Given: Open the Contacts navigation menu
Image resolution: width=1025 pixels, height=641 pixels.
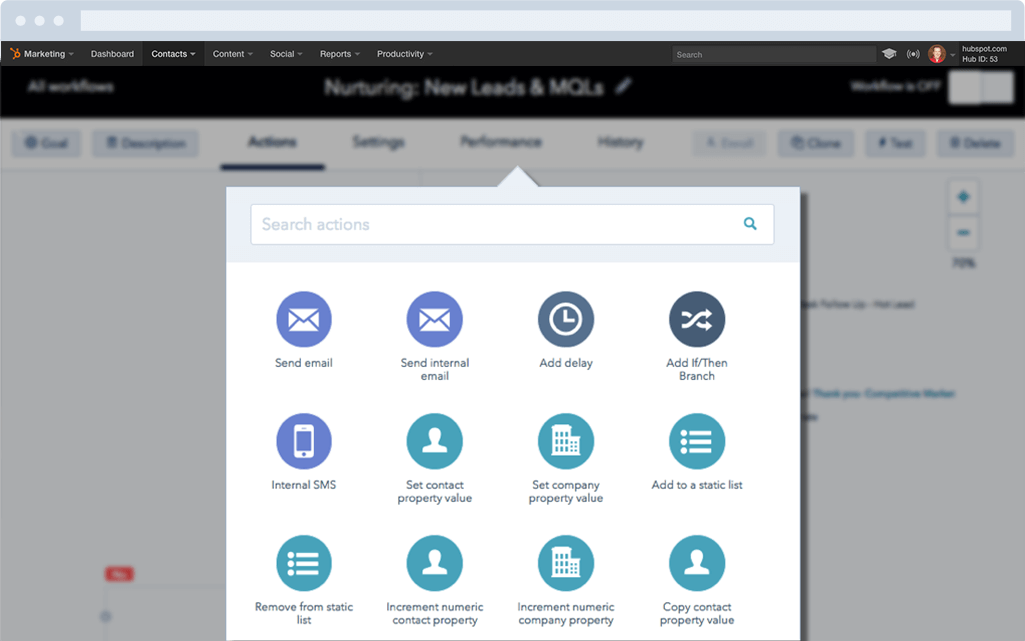Looking at the screenshot, I should pos(172,53).
